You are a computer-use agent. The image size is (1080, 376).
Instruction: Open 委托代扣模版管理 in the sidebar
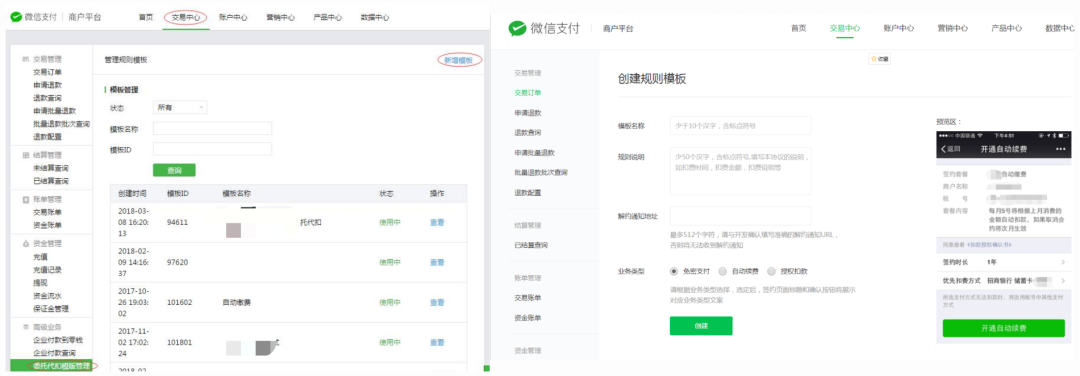point(61,366)
